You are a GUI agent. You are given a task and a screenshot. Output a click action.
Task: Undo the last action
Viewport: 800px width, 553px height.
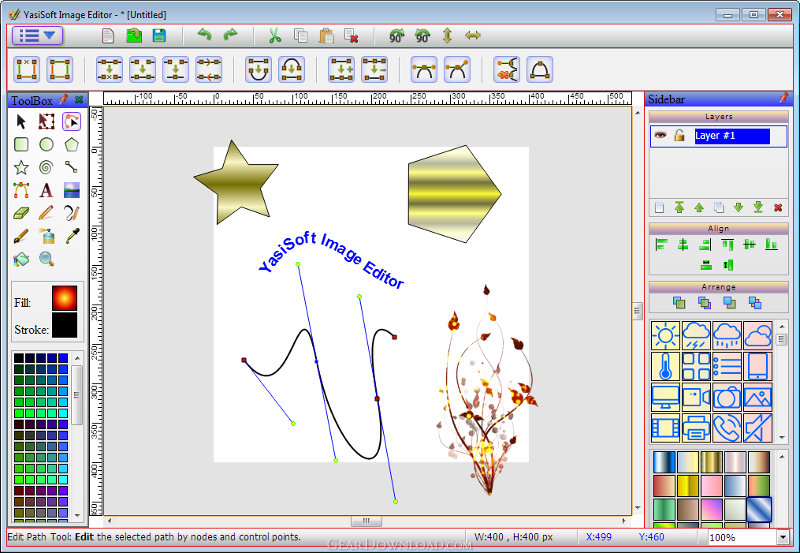[x=205, y=35]
